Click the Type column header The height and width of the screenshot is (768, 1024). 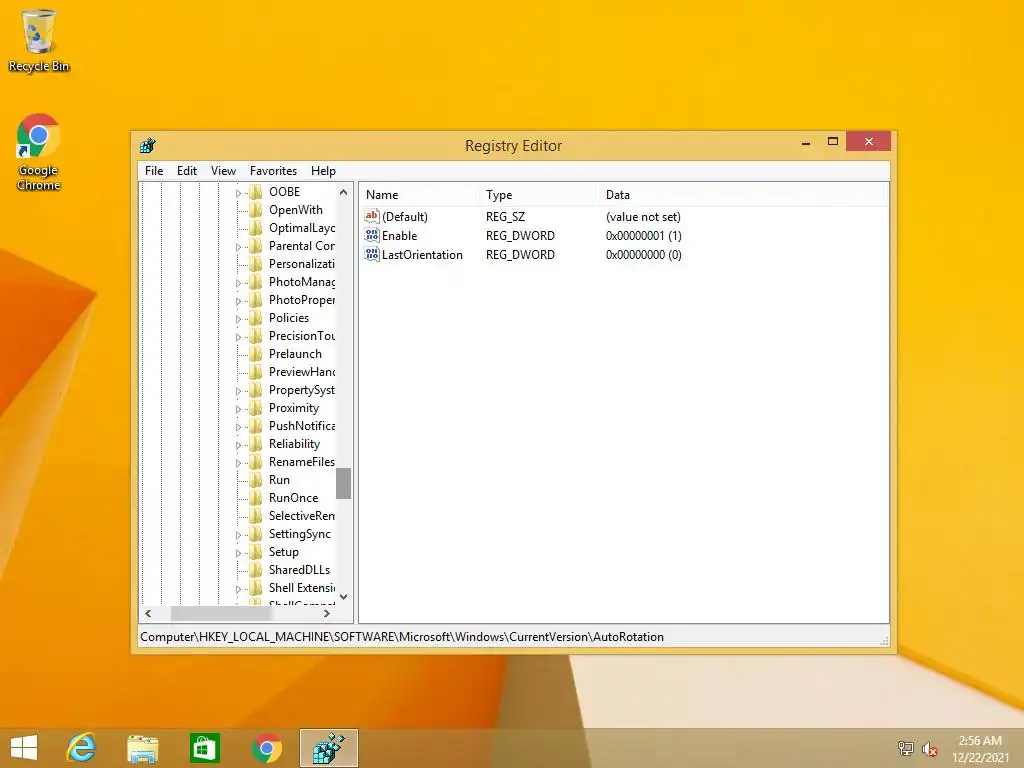point(539,195)
